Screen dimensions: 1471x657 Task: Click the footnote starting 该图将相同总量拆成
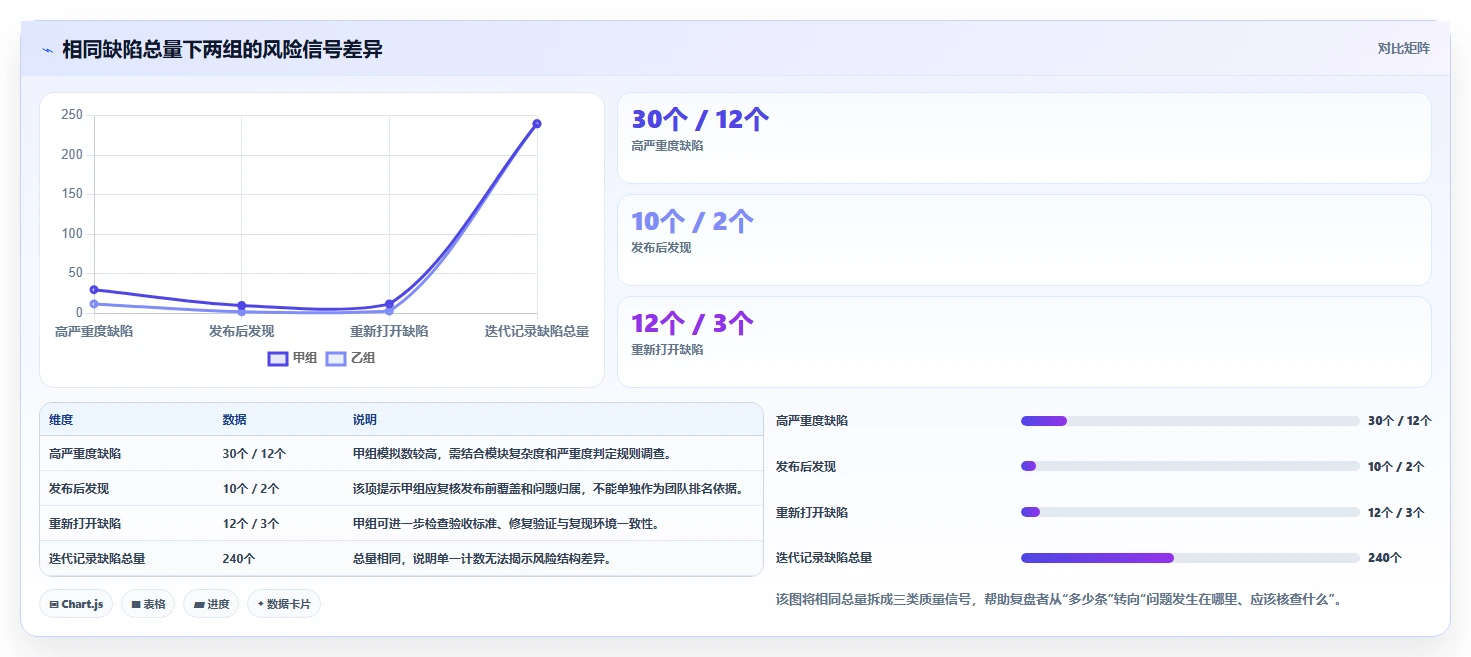click(x=1058, y=600)
